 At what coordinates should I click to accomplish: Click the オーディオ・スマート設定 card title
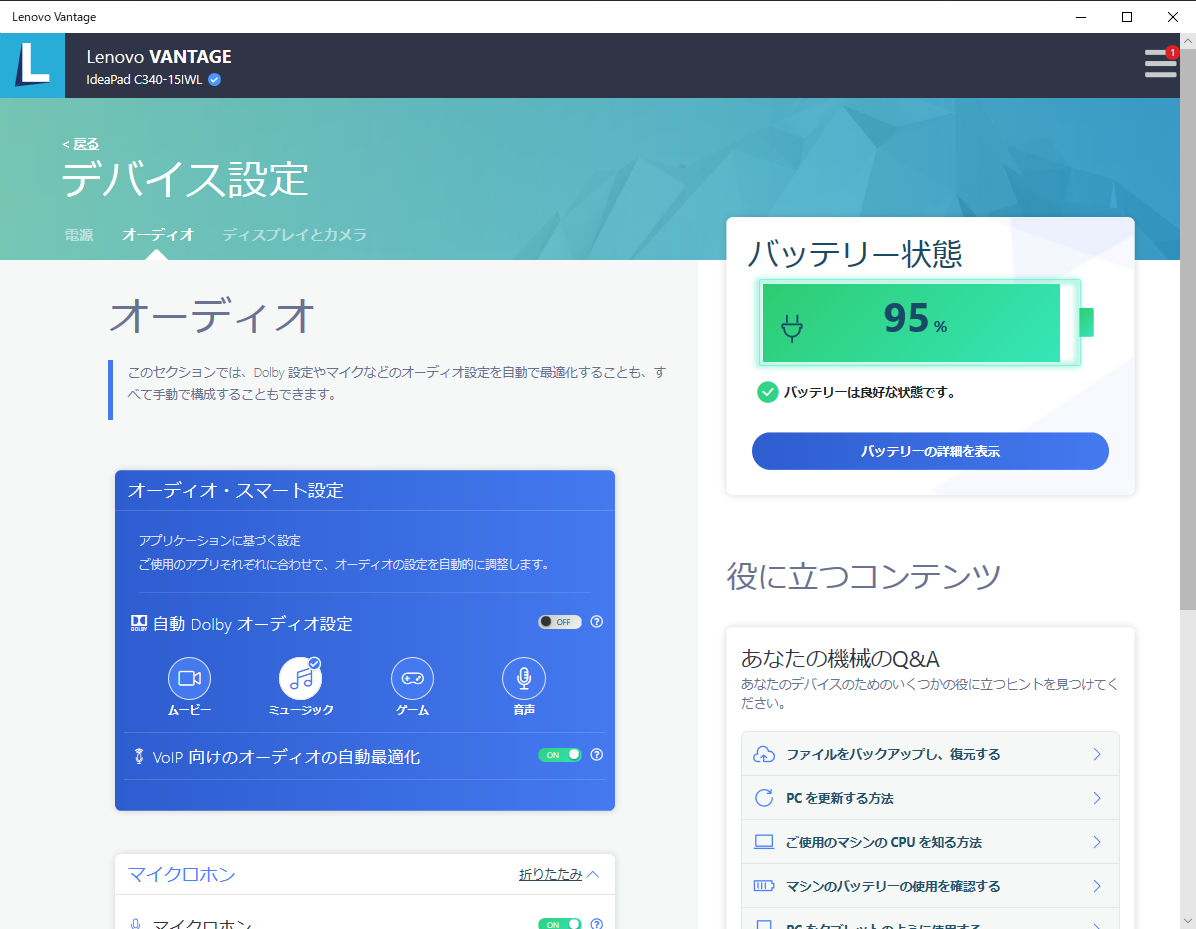pos(236,490)
